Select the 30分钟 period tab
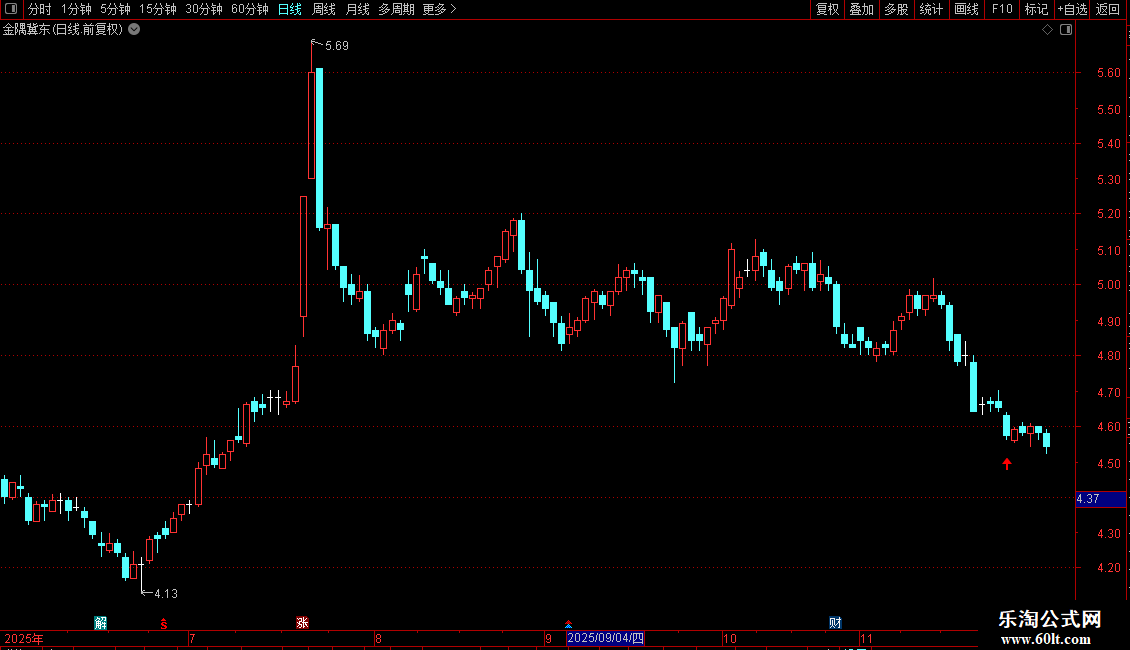This screenshot has width=1130, height=650. click(x=204, y=9)
